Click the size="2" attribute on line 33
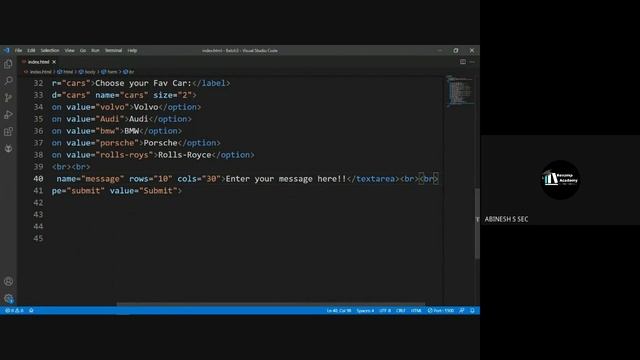Screen dimensions: 640x360 (x=172, y=95)
